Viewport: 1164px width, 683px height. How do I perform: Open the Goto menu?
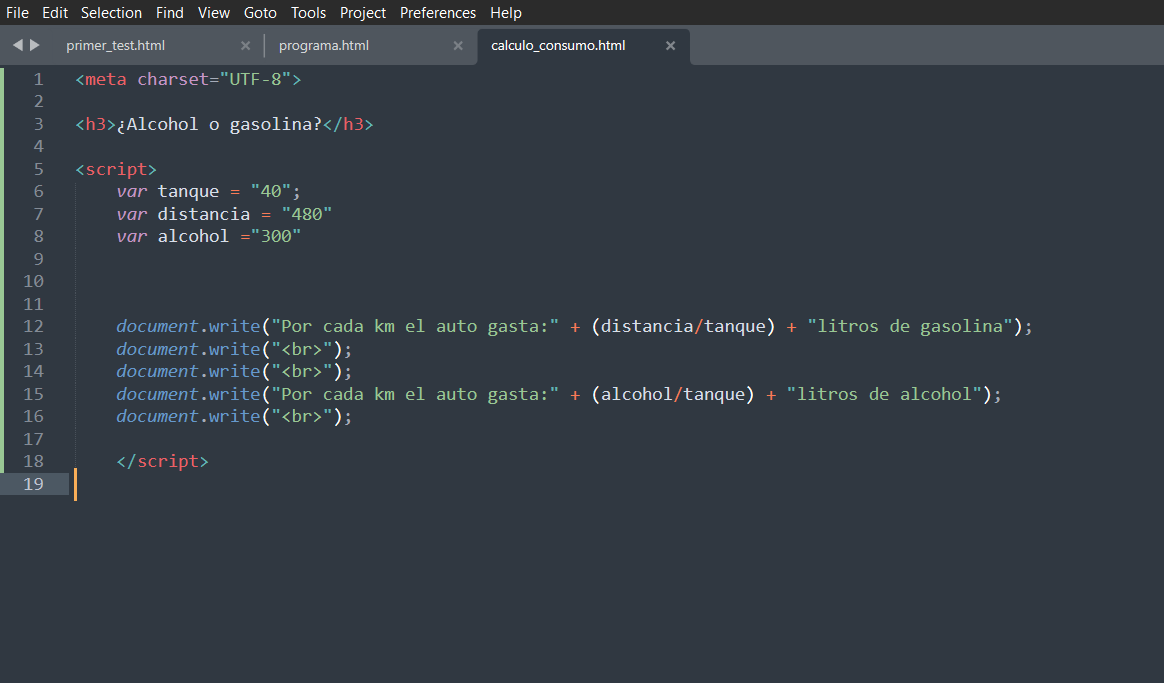click(x=260, y=13)
